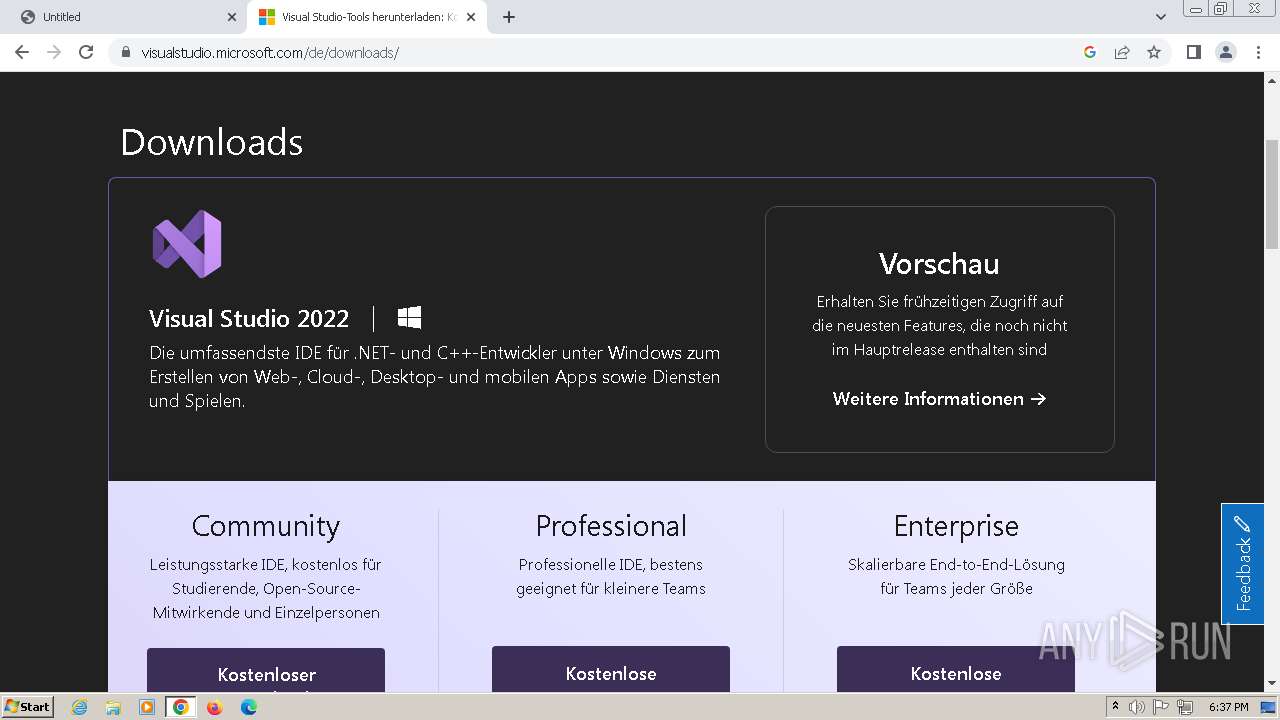Click the Action Center flag icon
Image resolution: width=1280 pixels, height=720 pixels.
tap(1161, 707)
